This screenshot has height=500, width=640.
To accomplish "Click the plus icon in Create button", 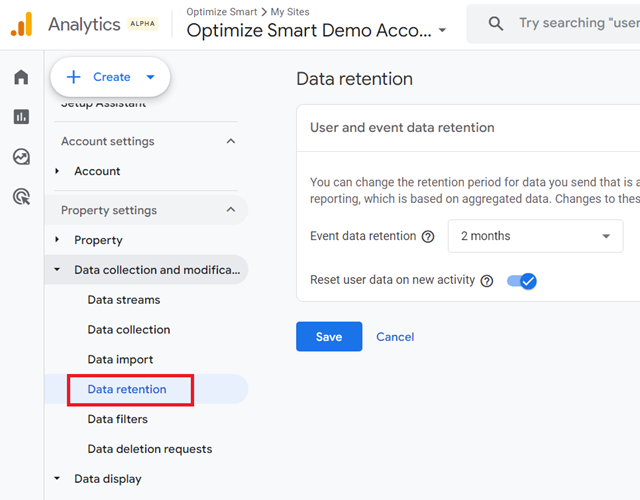I will [x=73, y=77].
